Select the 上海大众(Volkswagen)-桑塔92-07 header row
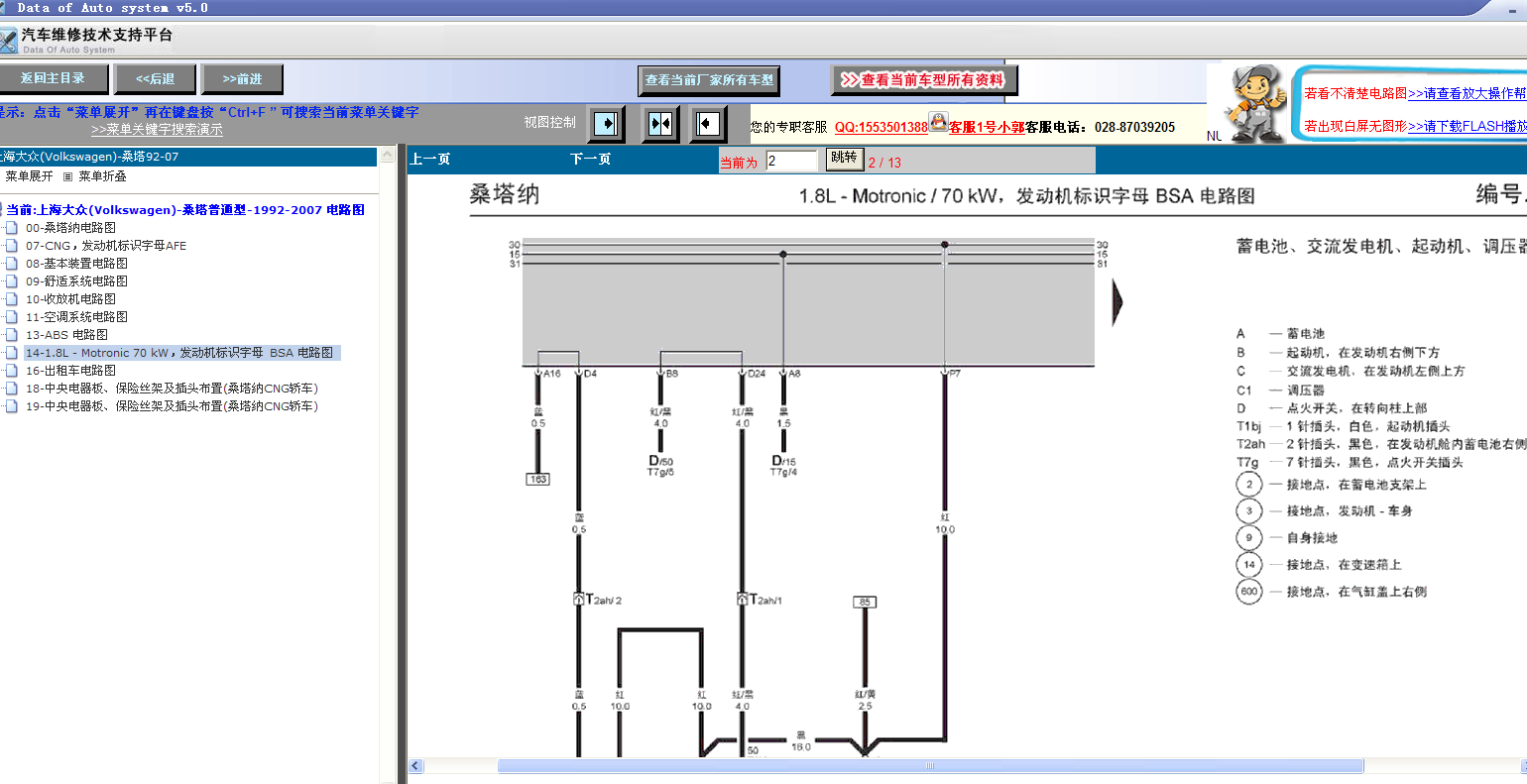1527x784 pixels. tap(188, 157)
